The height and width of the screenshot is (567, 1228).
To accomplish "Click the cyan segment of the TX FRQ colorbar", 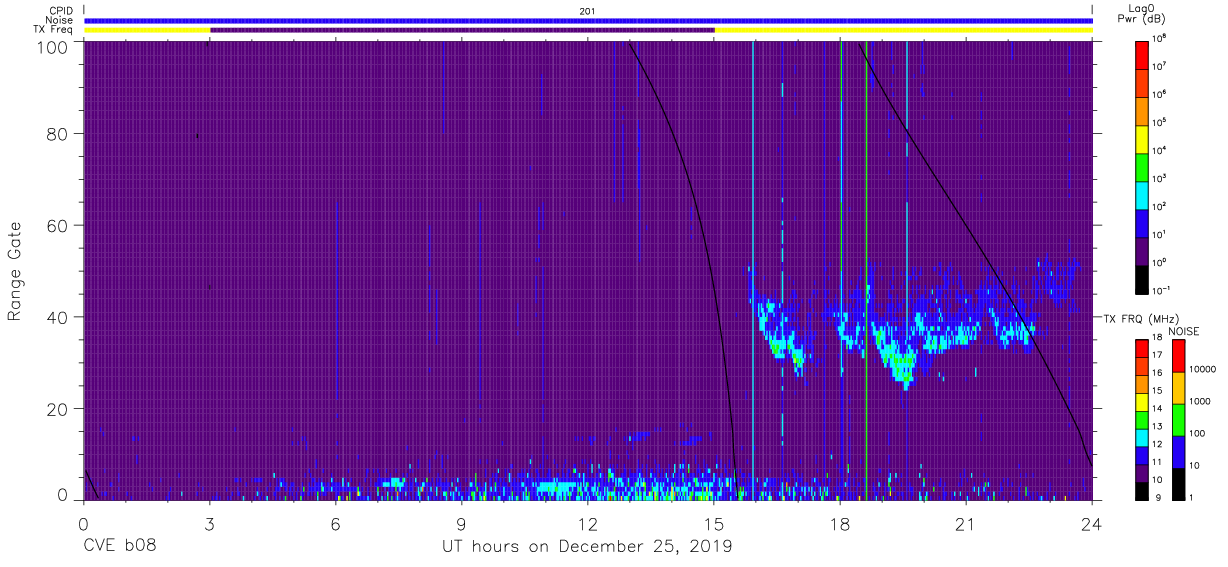I will tap(1141, 437).
